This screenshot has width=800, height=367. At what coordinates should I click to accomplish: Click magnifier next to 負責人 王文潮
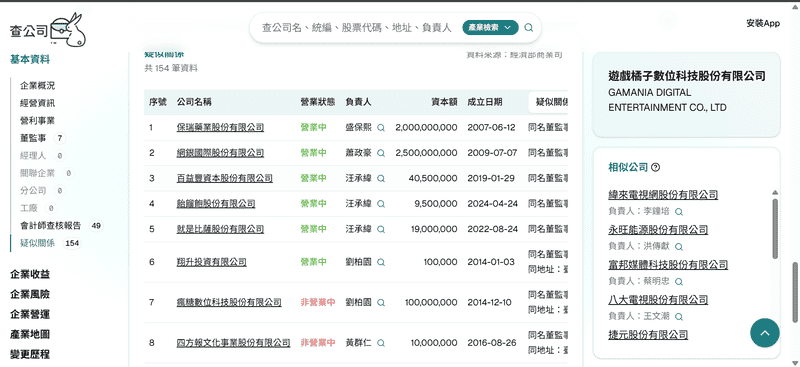tap(679, 317)
